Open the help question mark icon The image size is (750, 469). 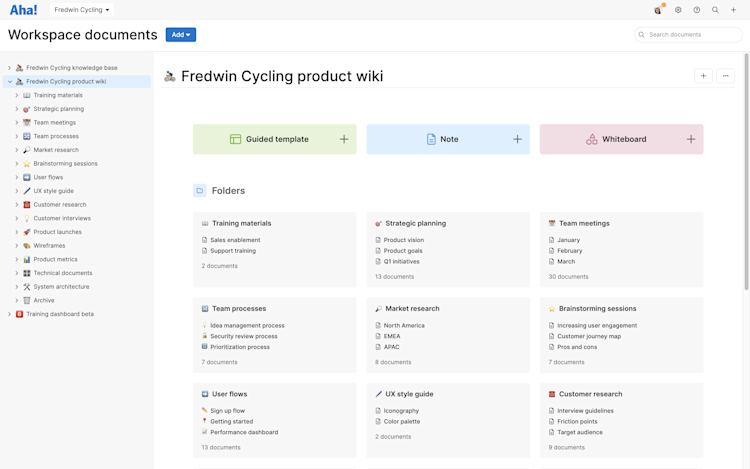(696, 10)
